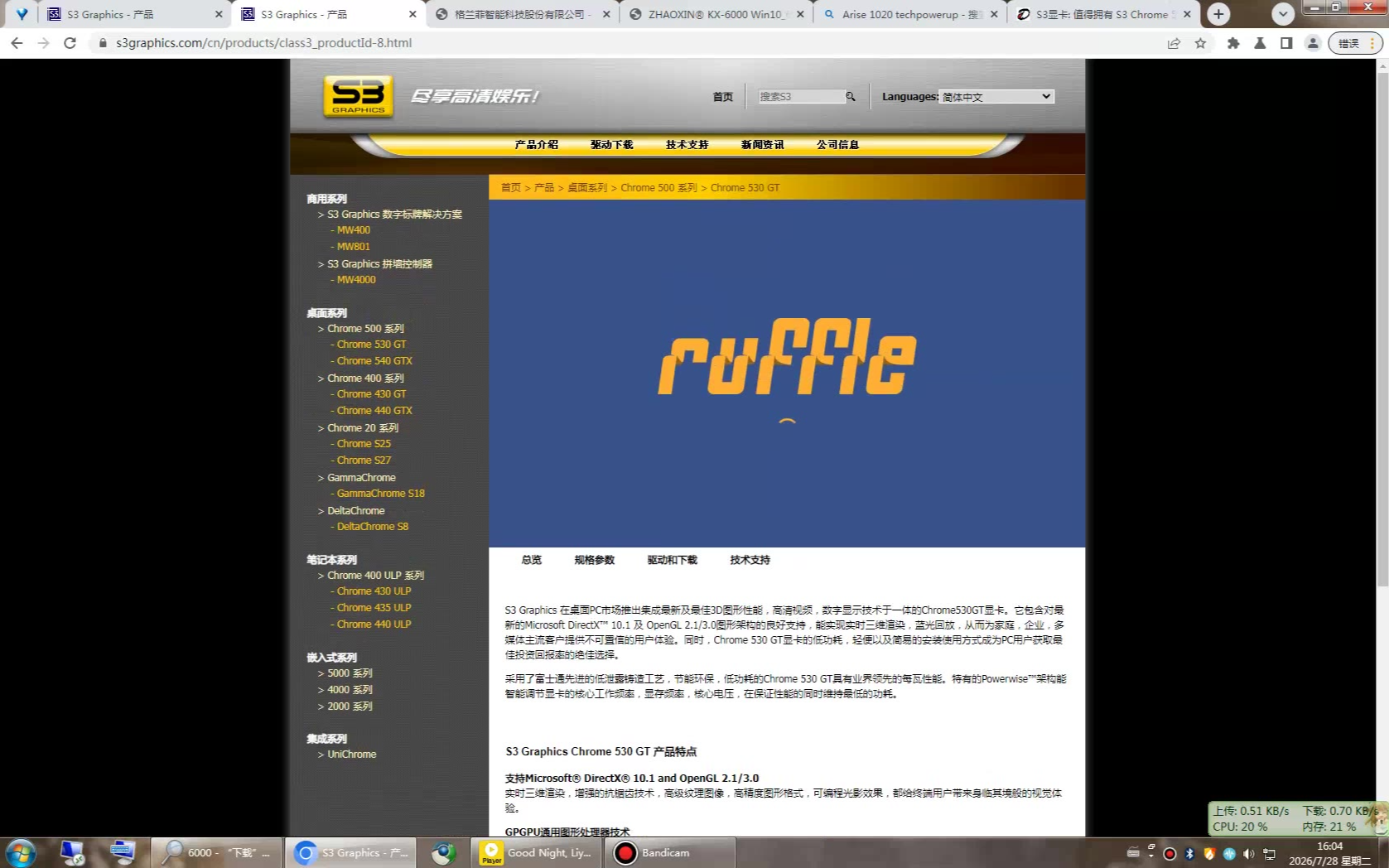
Task: Open a new browser tab
Action: (1218, 14)
